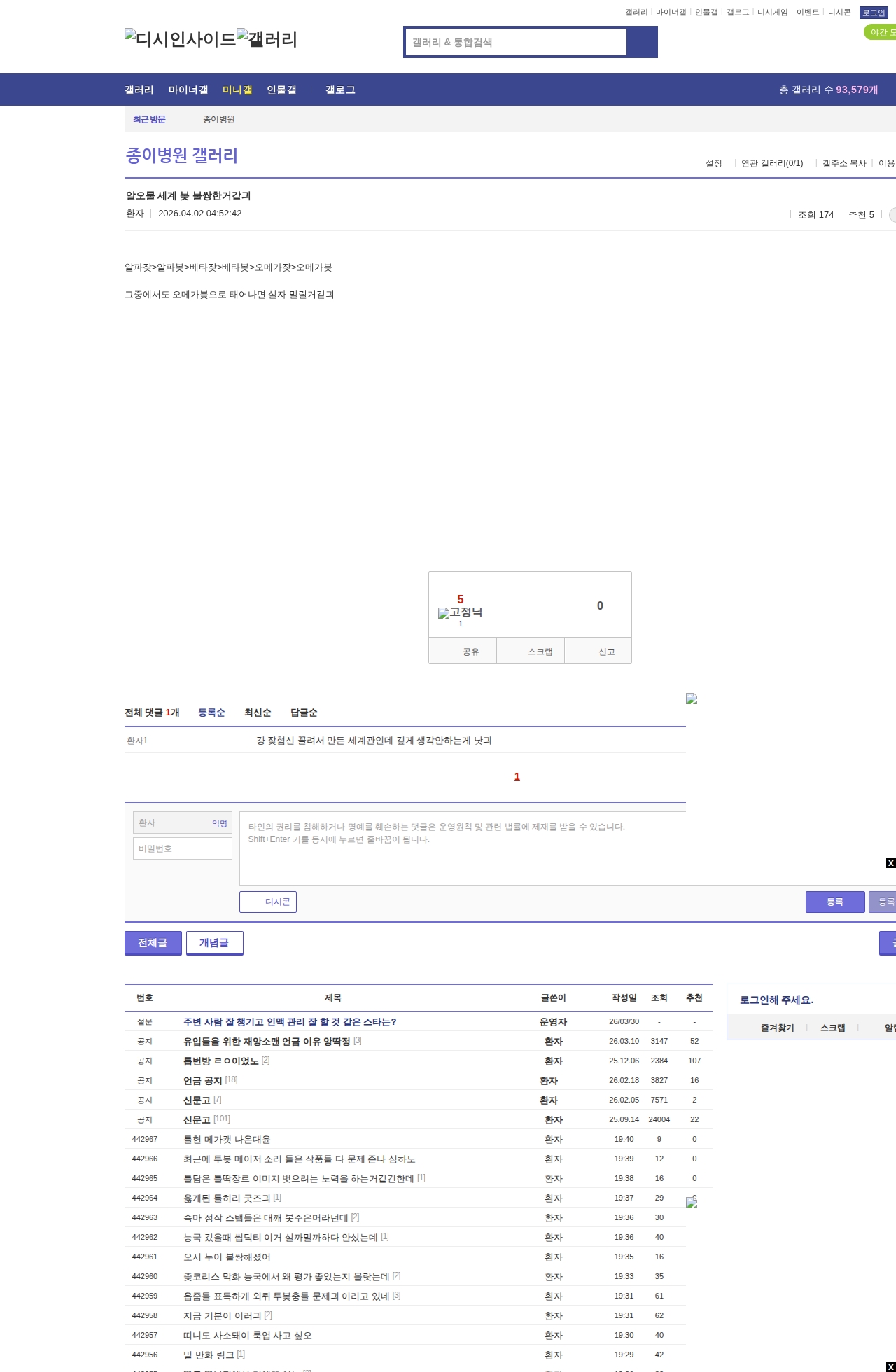Open post 442967 틀헌 메가캣 나온대윤
Image resolution: width=896 pixels, height=1372 pixels.
[227, 1140]
